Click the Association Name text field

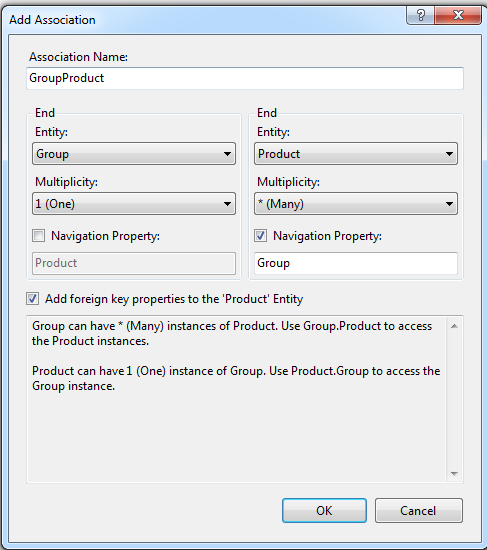(x=245, y=78)
